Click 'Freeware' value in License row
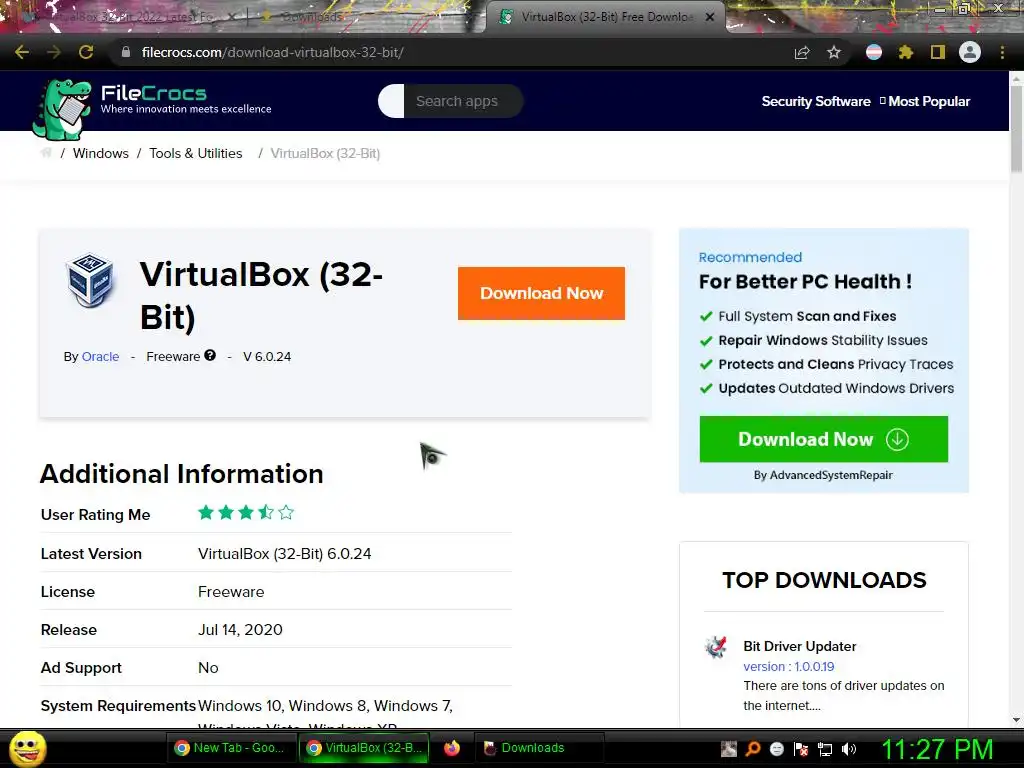The width and height of the screenshot is (1024, 768). pyautogui.click(x=231, y=592)
